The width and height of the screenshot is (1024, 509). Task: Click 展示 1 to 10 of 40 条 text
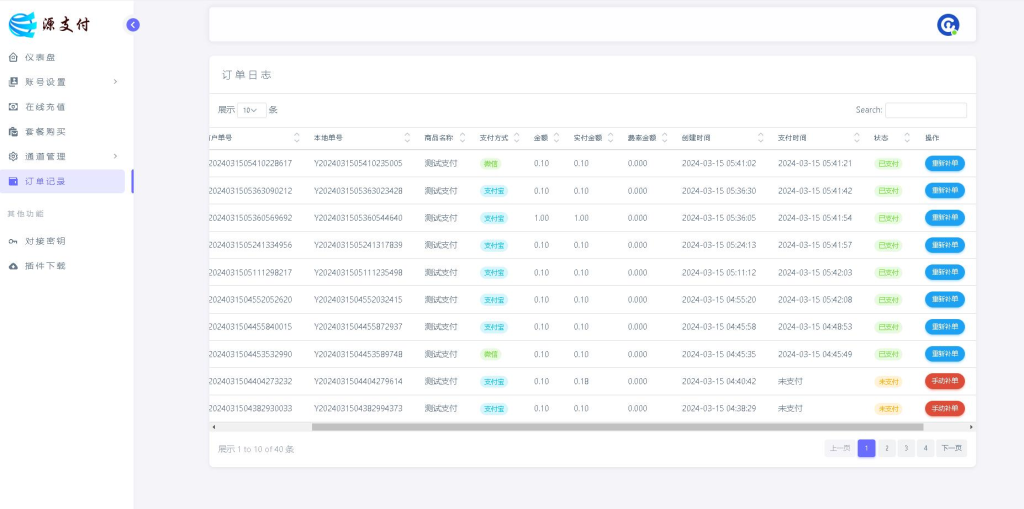click(256, 449)
